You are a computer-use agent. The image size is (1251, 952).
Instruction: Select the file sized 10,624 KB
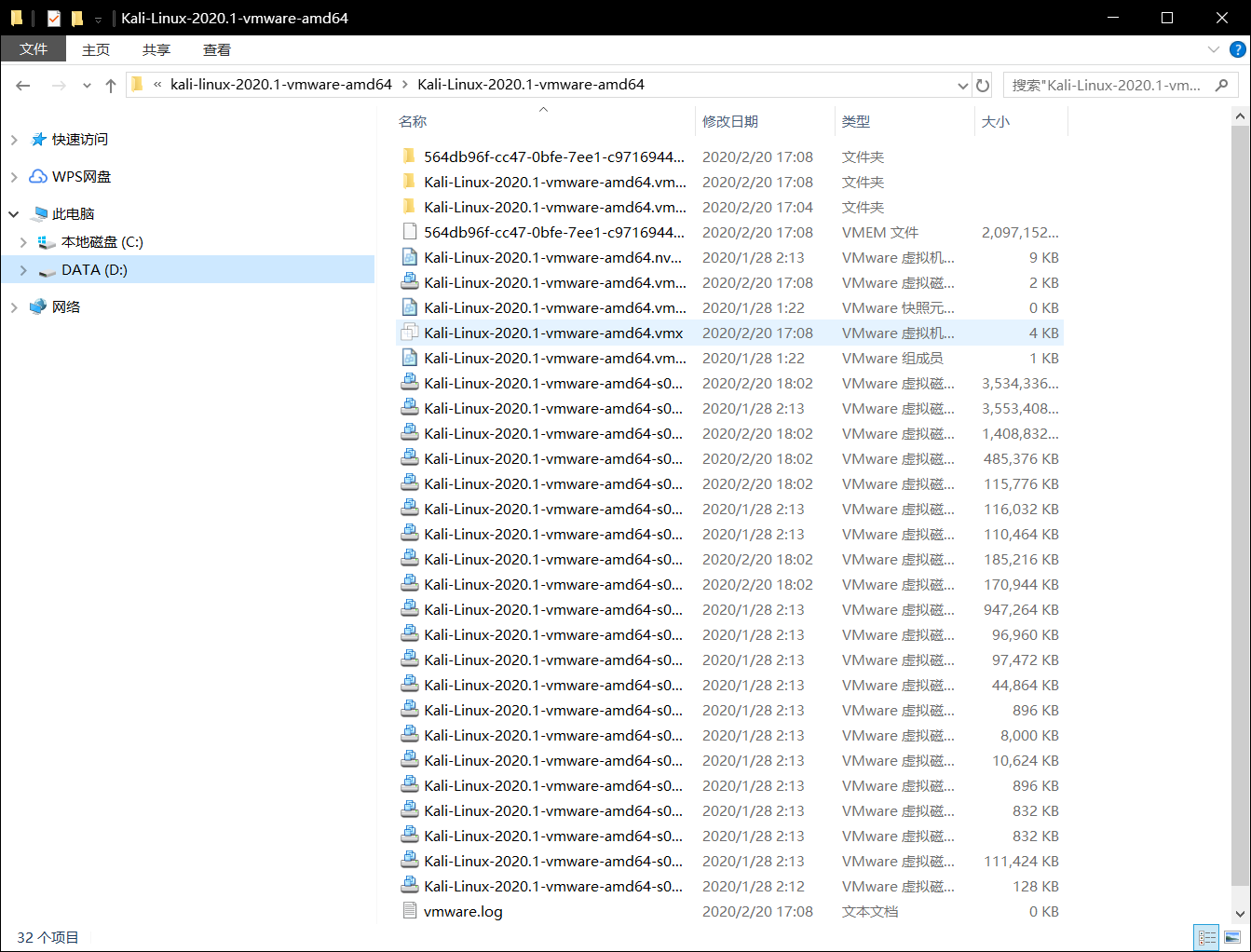[x=729, y=760]
